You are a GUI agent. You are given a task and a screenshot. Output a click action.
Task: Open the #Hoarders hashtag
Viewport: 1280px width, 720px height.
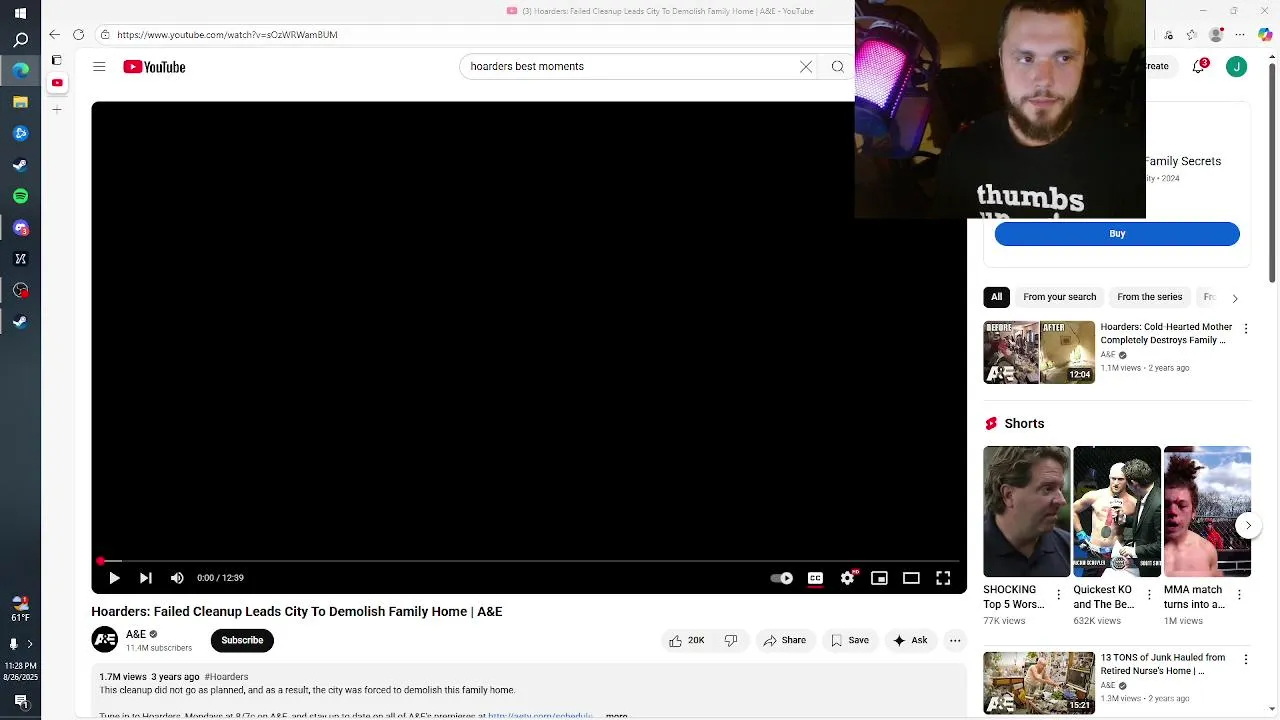(226, 677)
